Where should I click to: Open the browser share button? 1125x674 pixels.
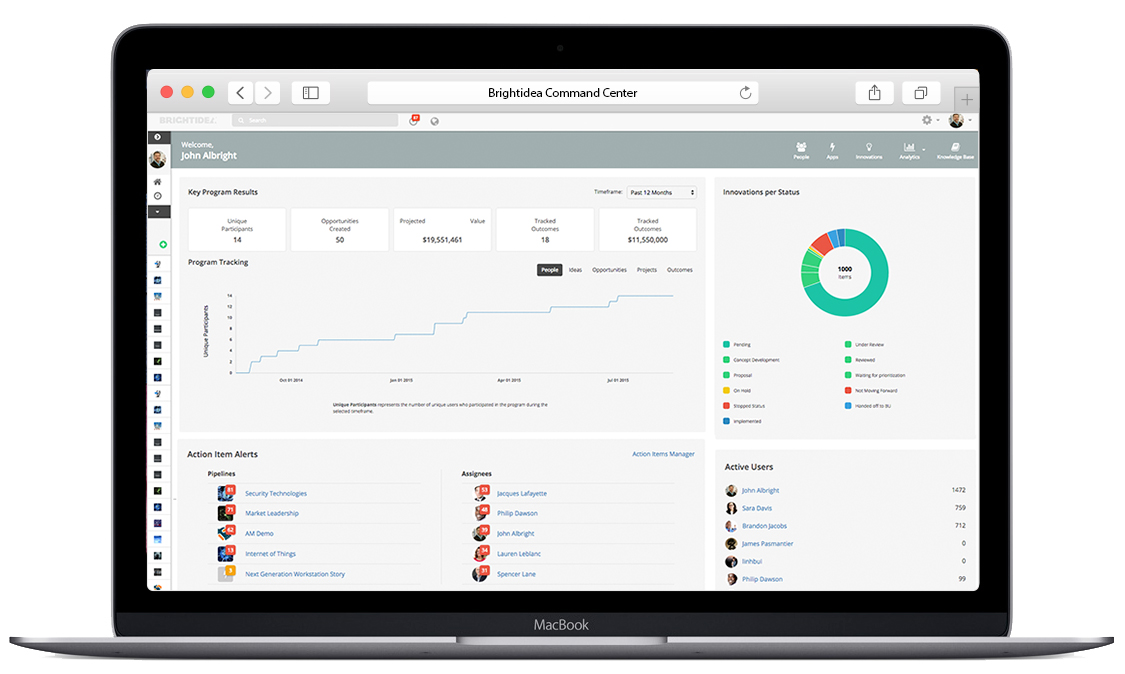coord(874,93)
